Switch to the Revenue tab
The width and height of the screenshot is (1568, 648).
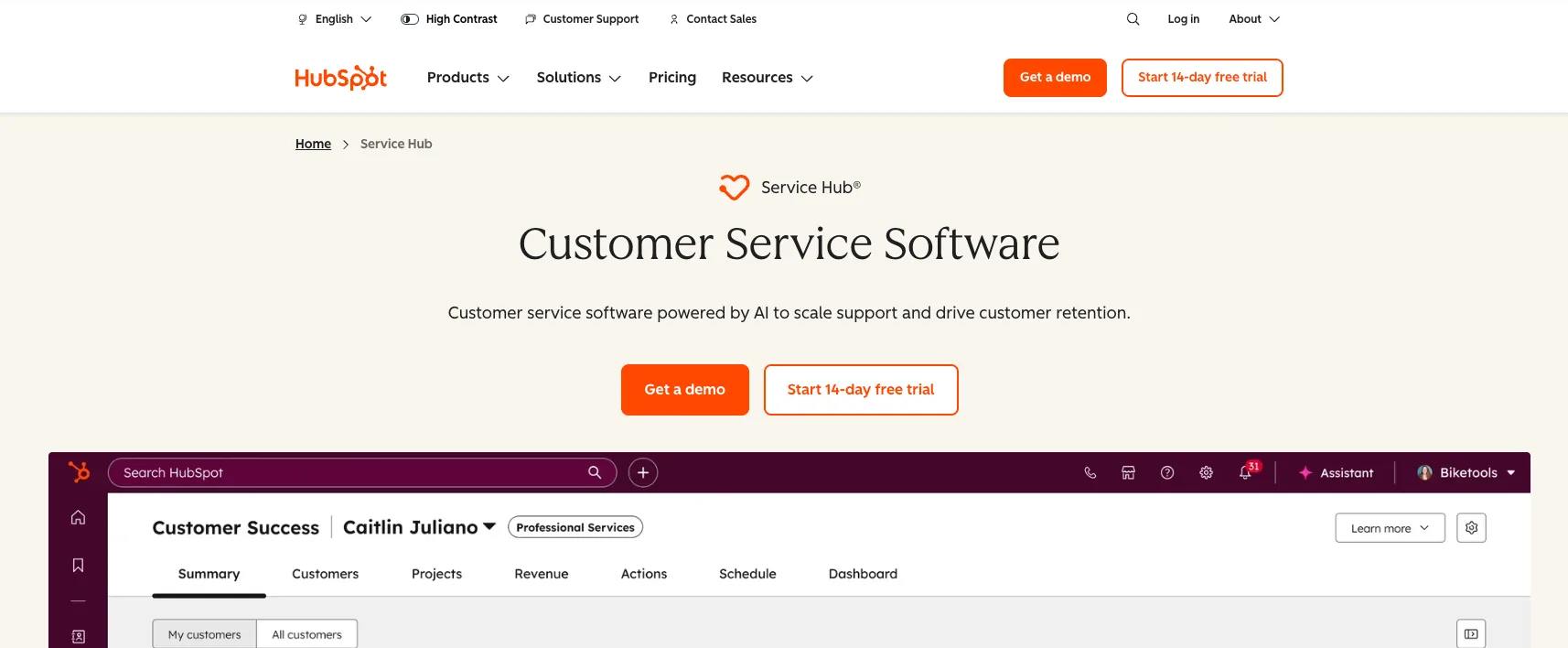click(x=542, y=574)
